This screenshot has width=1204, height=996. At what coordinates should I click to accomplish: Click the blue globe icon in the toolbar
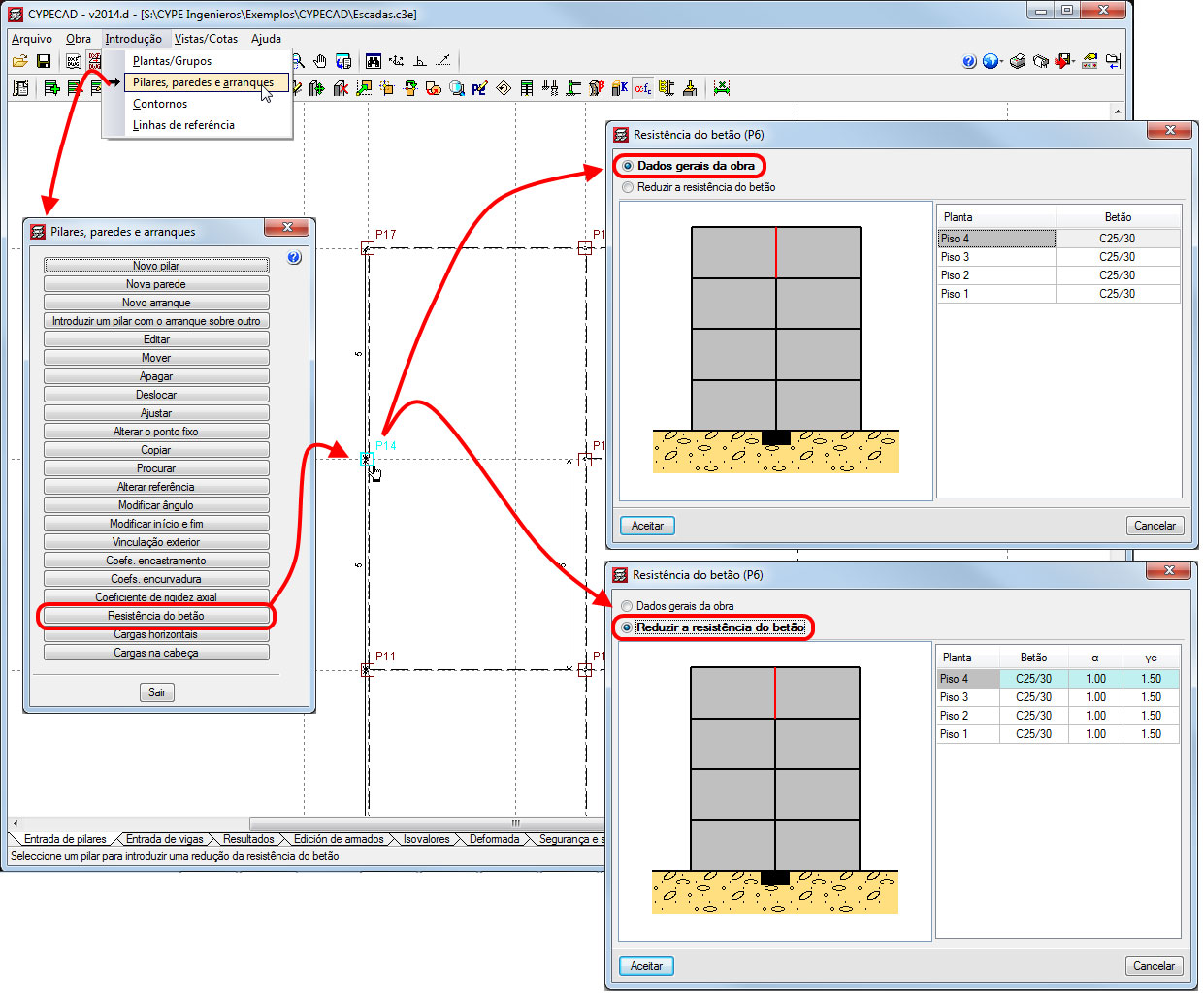tap(990, 61)
